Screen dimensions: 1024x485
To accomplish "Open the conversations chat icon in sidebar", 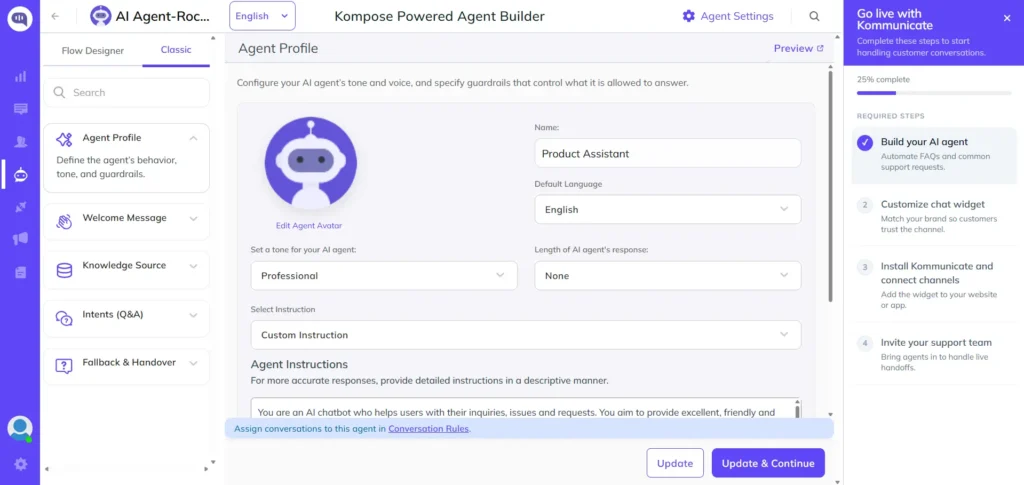I will (20, 109).
